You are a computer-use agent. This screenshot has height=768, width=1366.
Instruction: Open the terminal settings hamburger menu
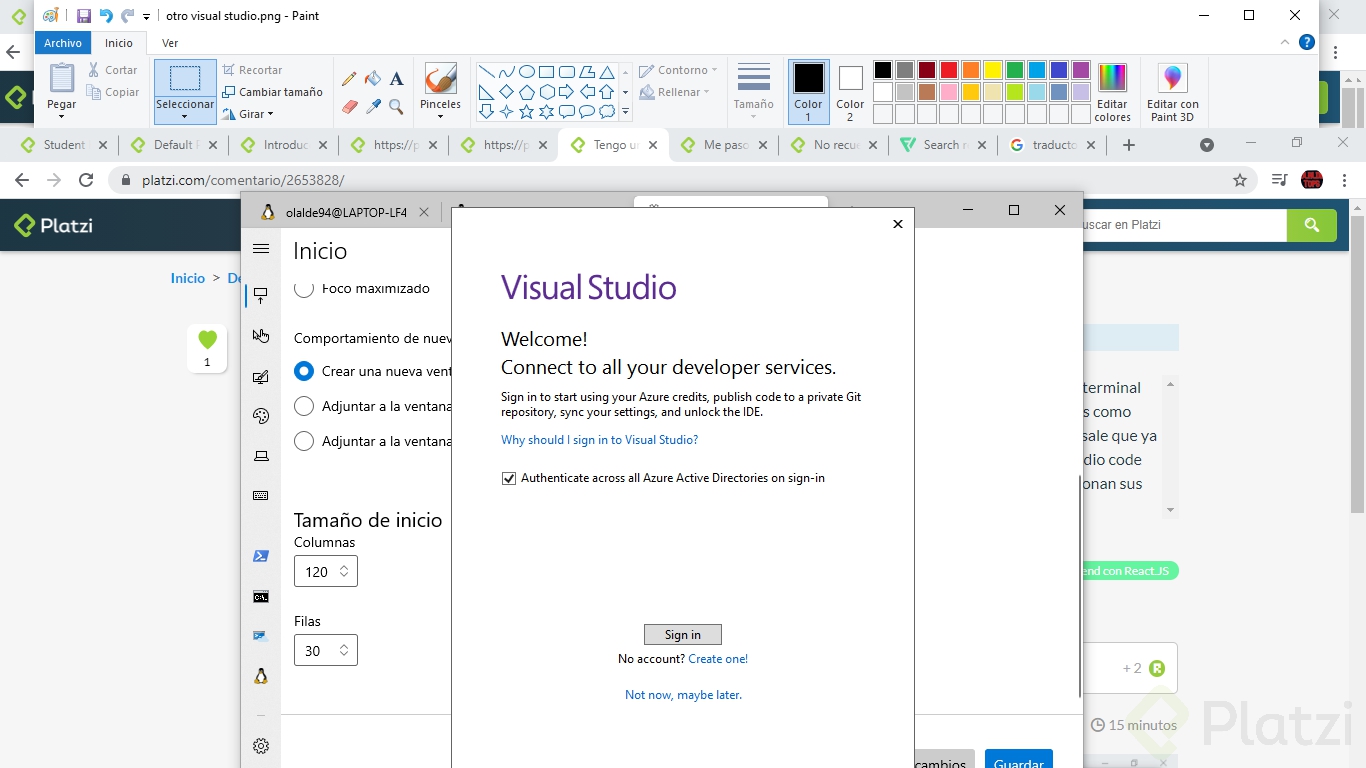coord(261,249)
